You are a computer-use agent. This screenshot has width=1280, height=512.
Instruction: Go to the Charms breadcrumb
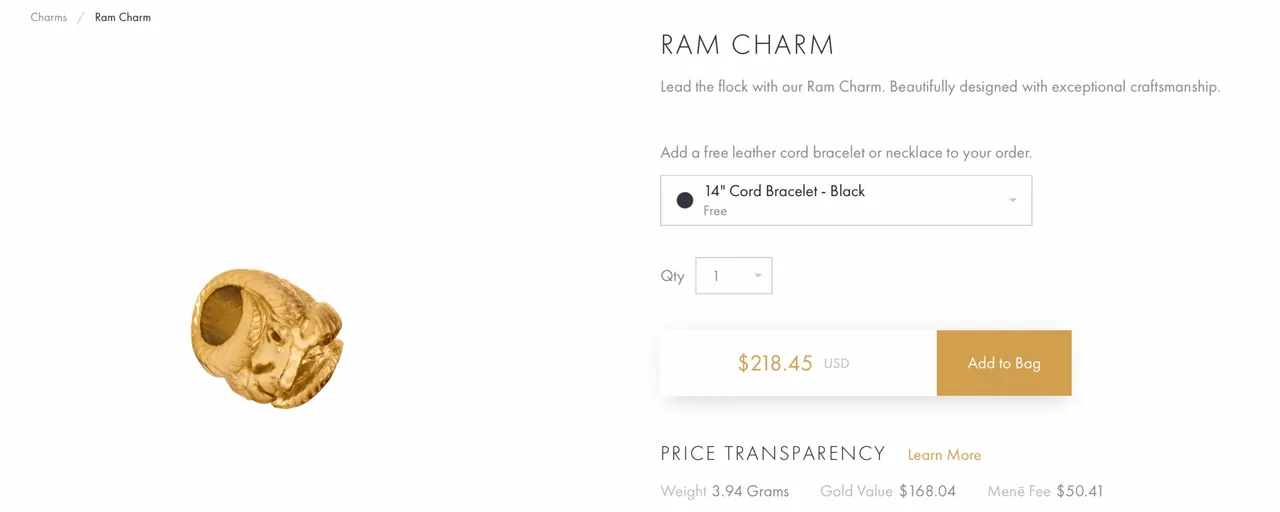(x=48, y=17)
